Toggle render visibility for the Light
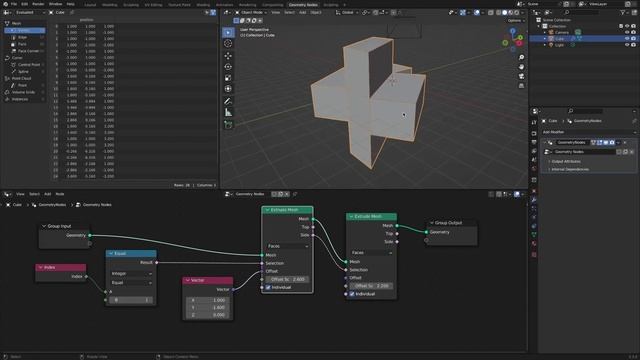 (x=633, y=45)
